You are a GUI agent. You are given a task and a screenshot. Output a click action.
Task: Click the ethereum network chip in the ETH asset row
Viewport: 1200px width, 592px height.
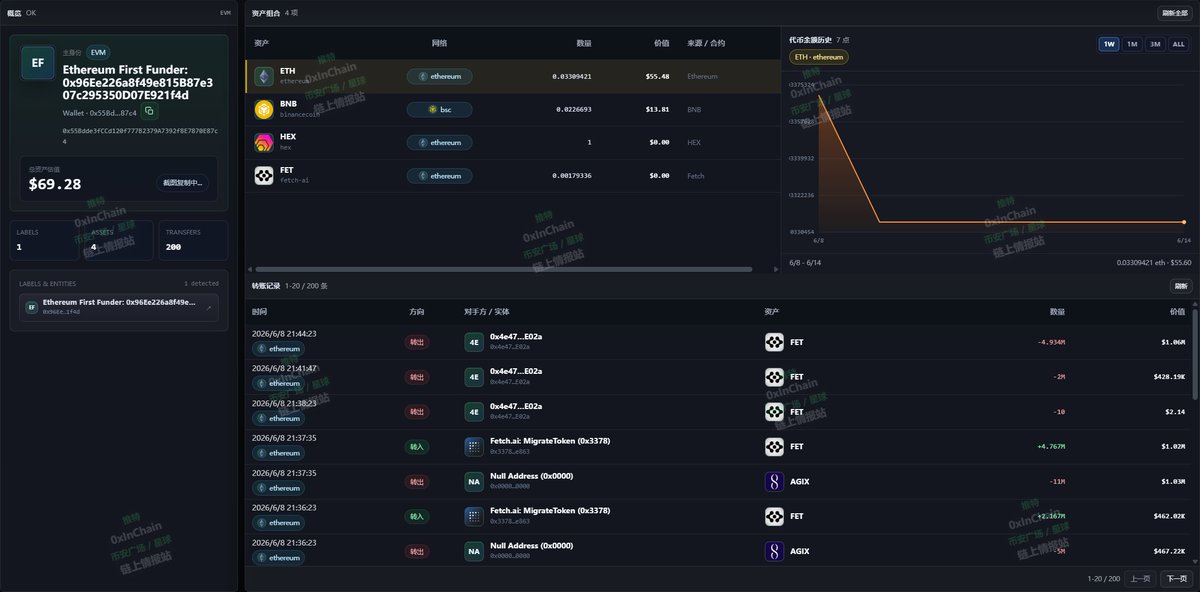point(439,76)
